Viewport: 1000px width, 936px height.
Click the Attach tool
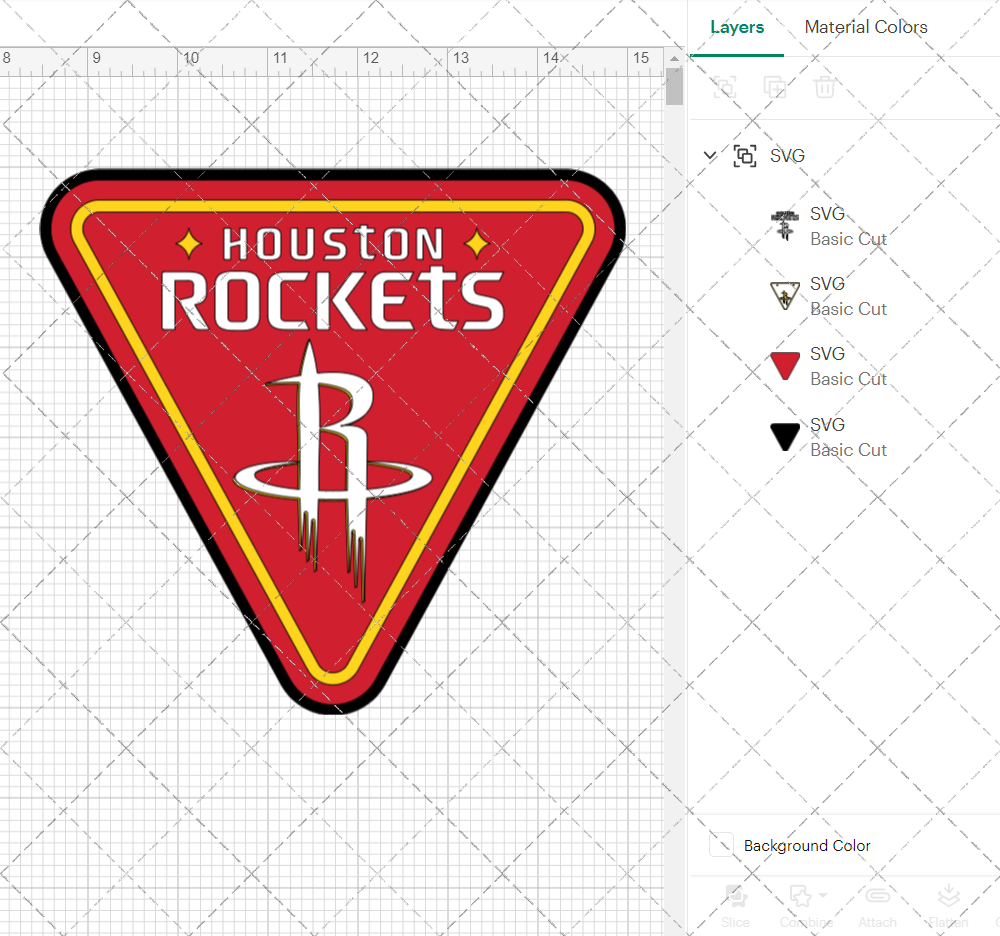[x=877, y=906]
